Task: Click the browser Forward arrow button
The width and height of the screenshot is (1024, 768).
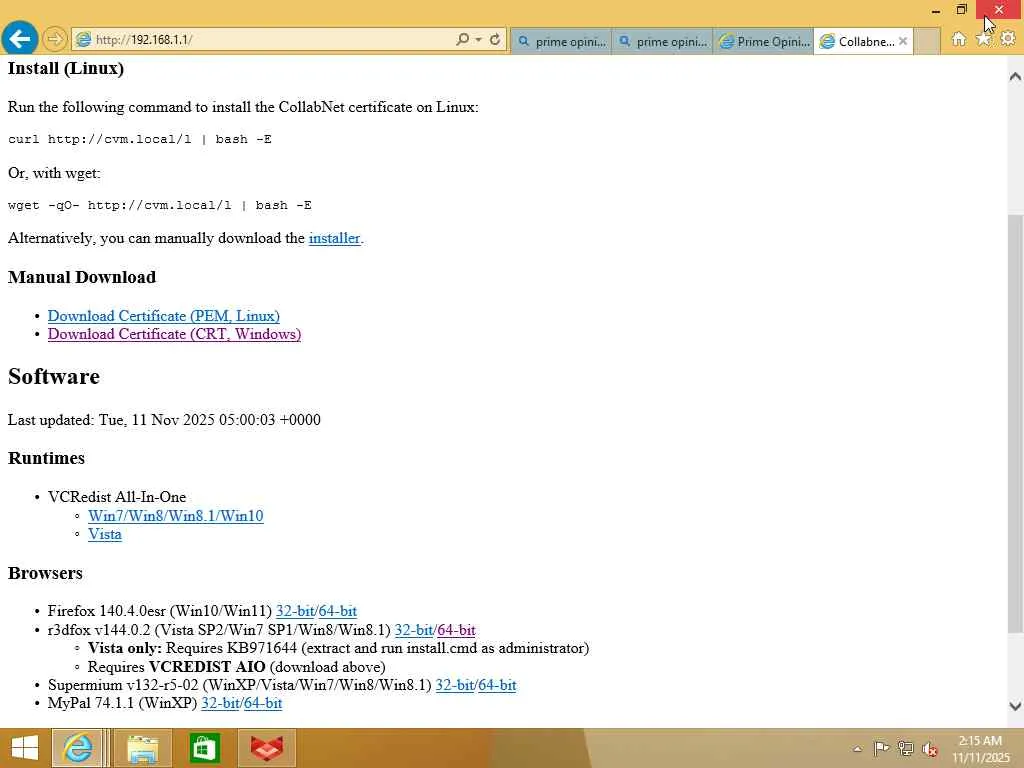Action: click(55, 39)
